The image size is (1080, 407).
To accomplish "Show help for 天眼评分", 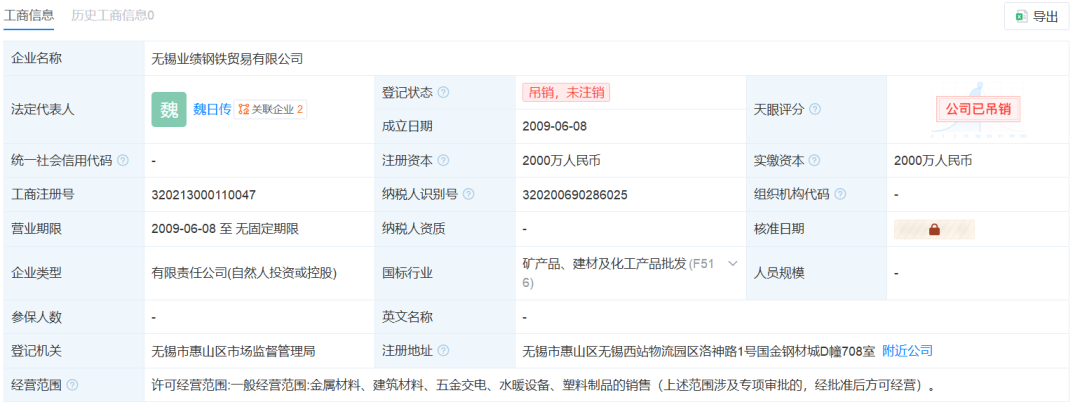I will [x=815, y=109].
